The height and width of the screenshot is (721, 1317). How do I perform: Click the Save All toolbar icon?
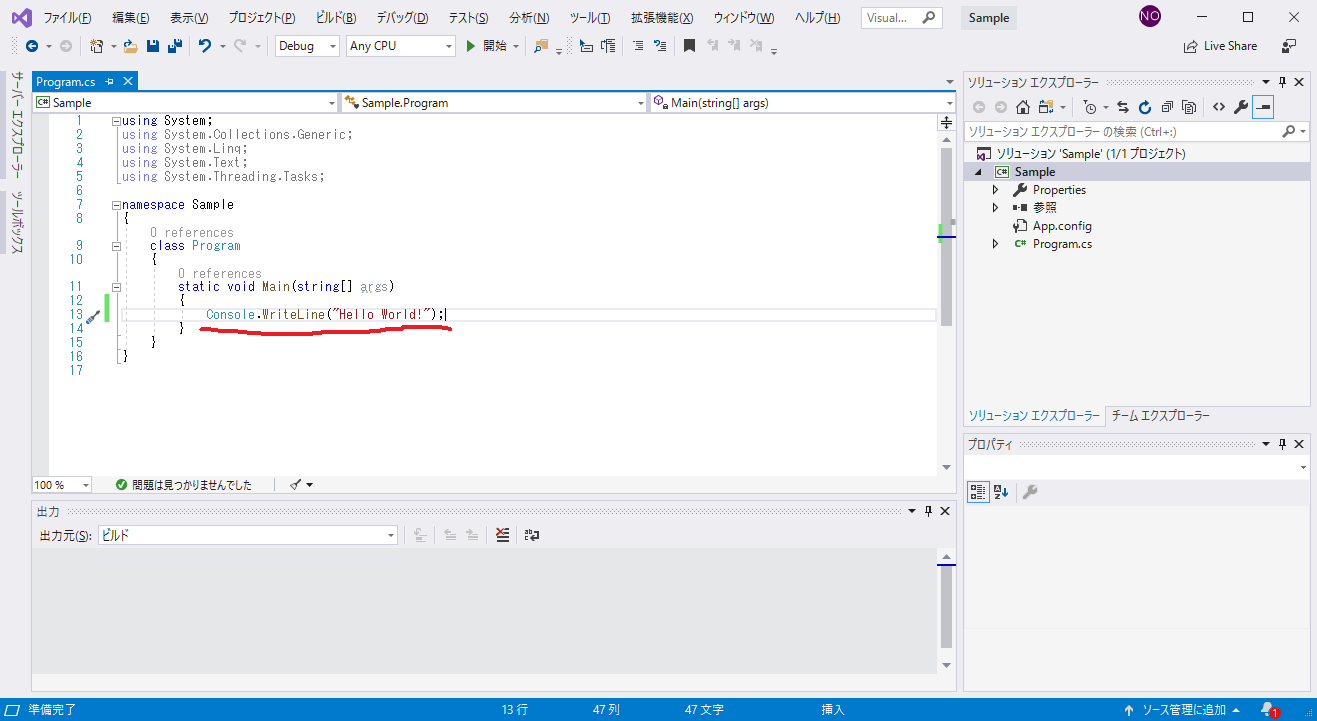point(174,46)
